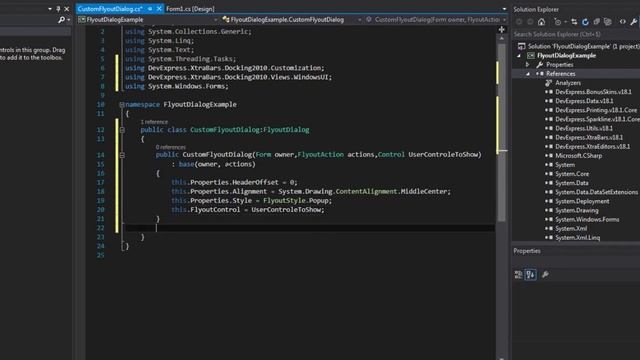Select Analyzers in References
This screenshot has height=360, width=640.
coord(568,83)
